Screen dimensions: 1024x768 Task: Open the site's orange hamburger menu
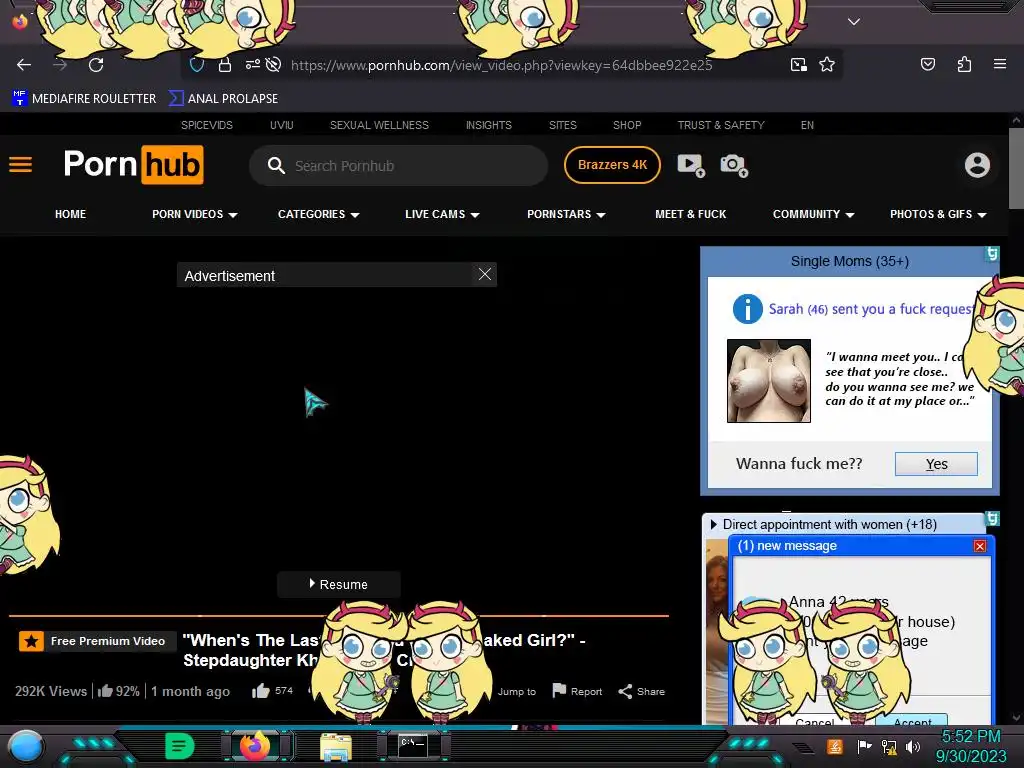[20, 165]
